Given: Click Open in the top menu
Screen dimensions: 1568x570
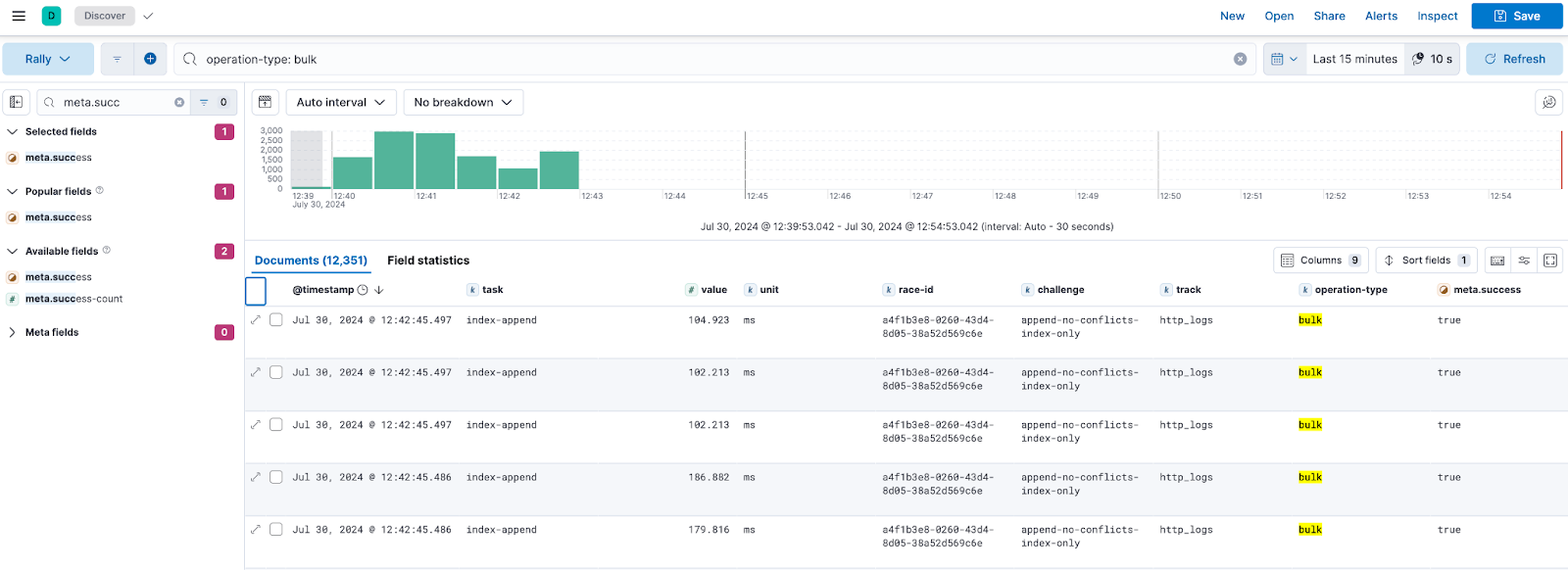Looking at the screenshot, I should pos(1279,16).
